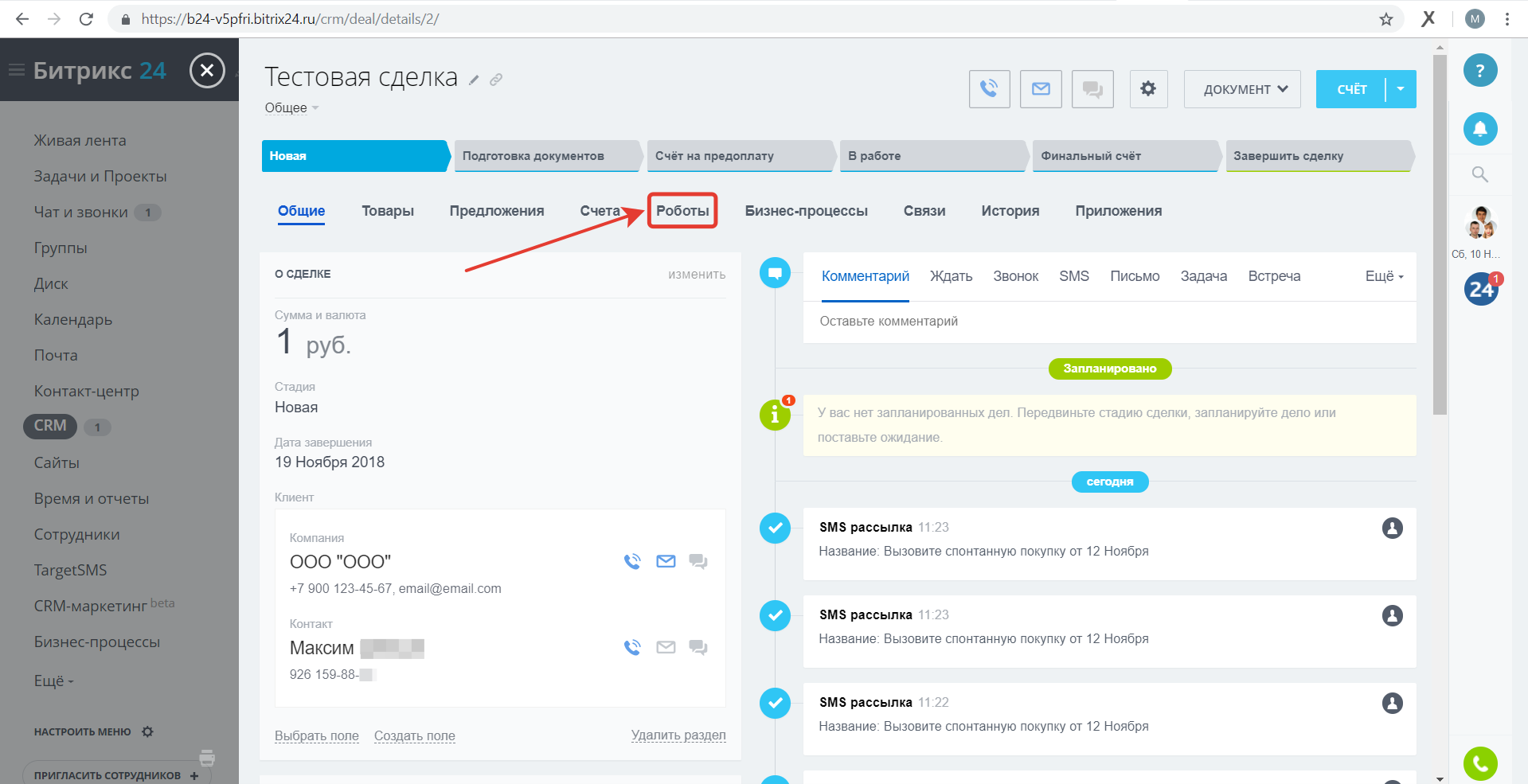The height and width of the screenshot is (784, 1528).
Task: Open browser three-dot menu
Action: click(1507, 19)
